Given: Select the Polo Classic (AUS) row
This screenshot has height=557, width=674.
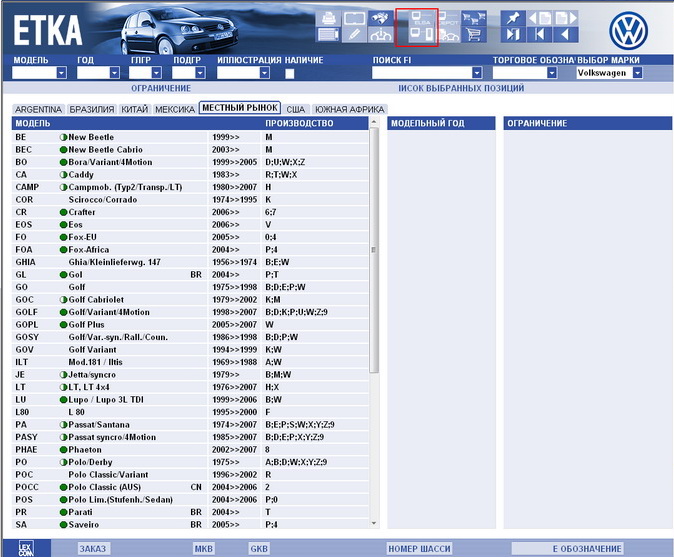Looking at the screenshot, I should [190, 487].
